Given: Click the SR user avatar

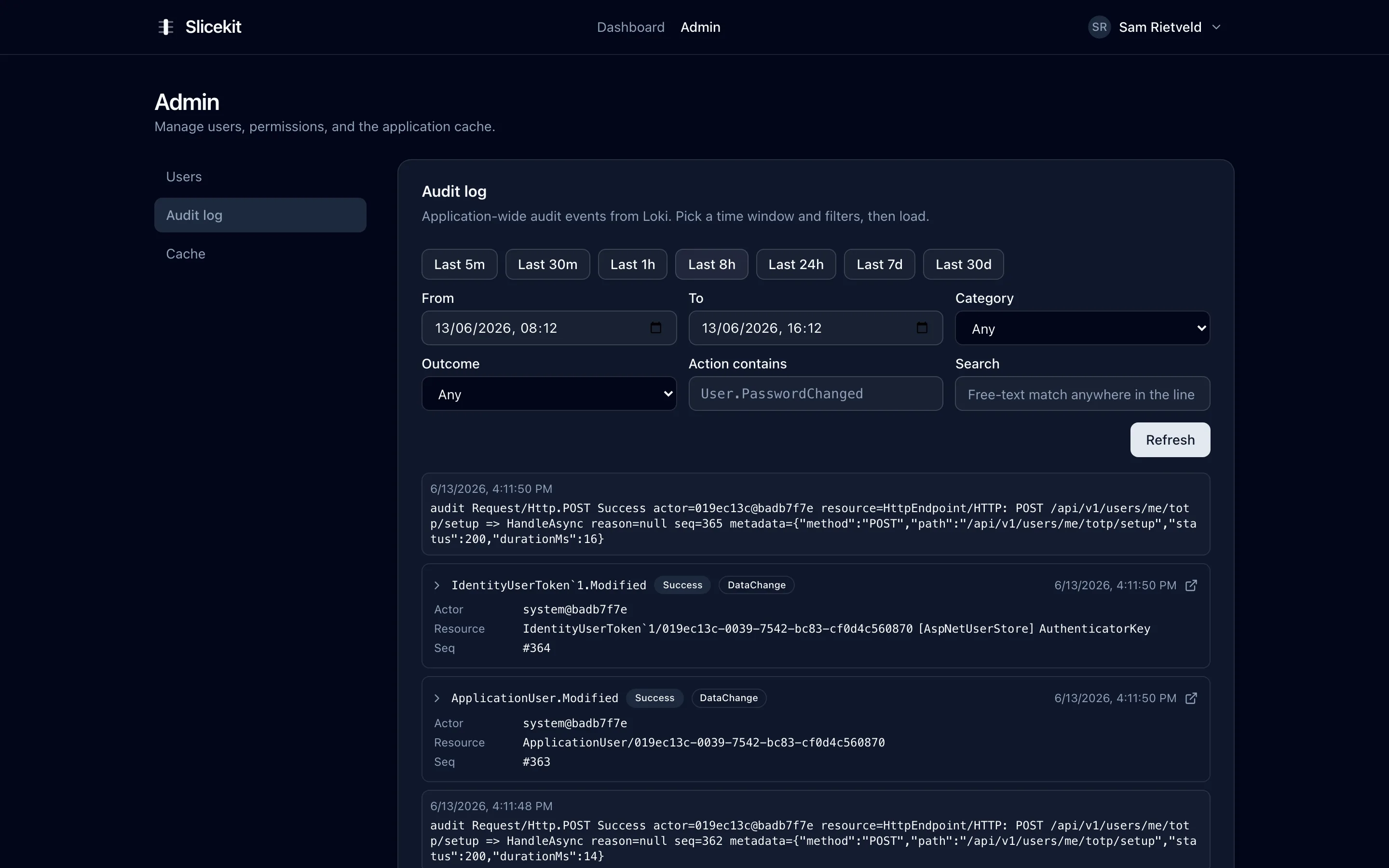Looking at the screenshot, I should coord(1099,27).
